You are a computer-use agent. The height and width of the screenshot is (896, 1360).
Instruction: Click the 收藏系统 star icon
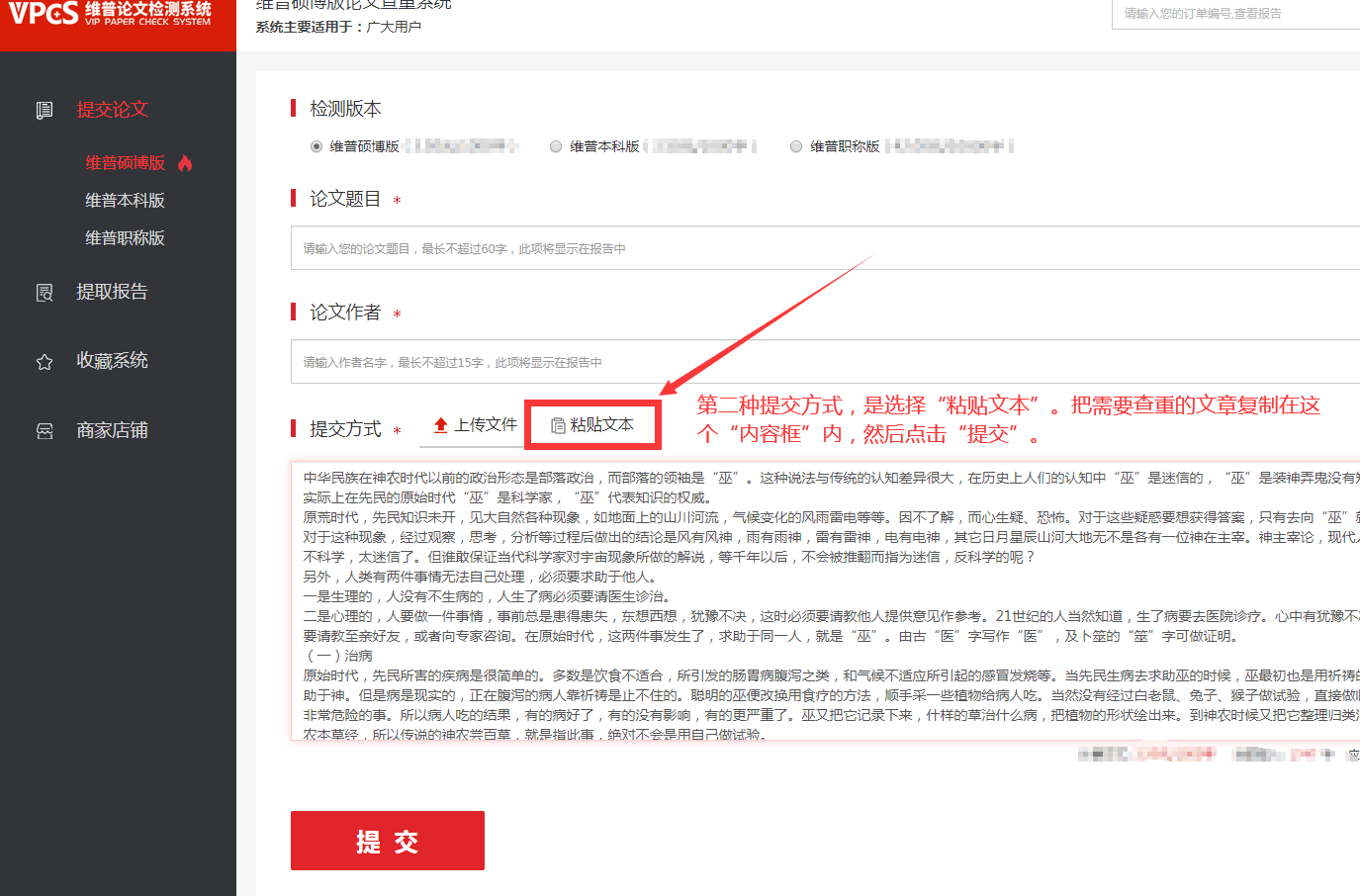(45, 362)
